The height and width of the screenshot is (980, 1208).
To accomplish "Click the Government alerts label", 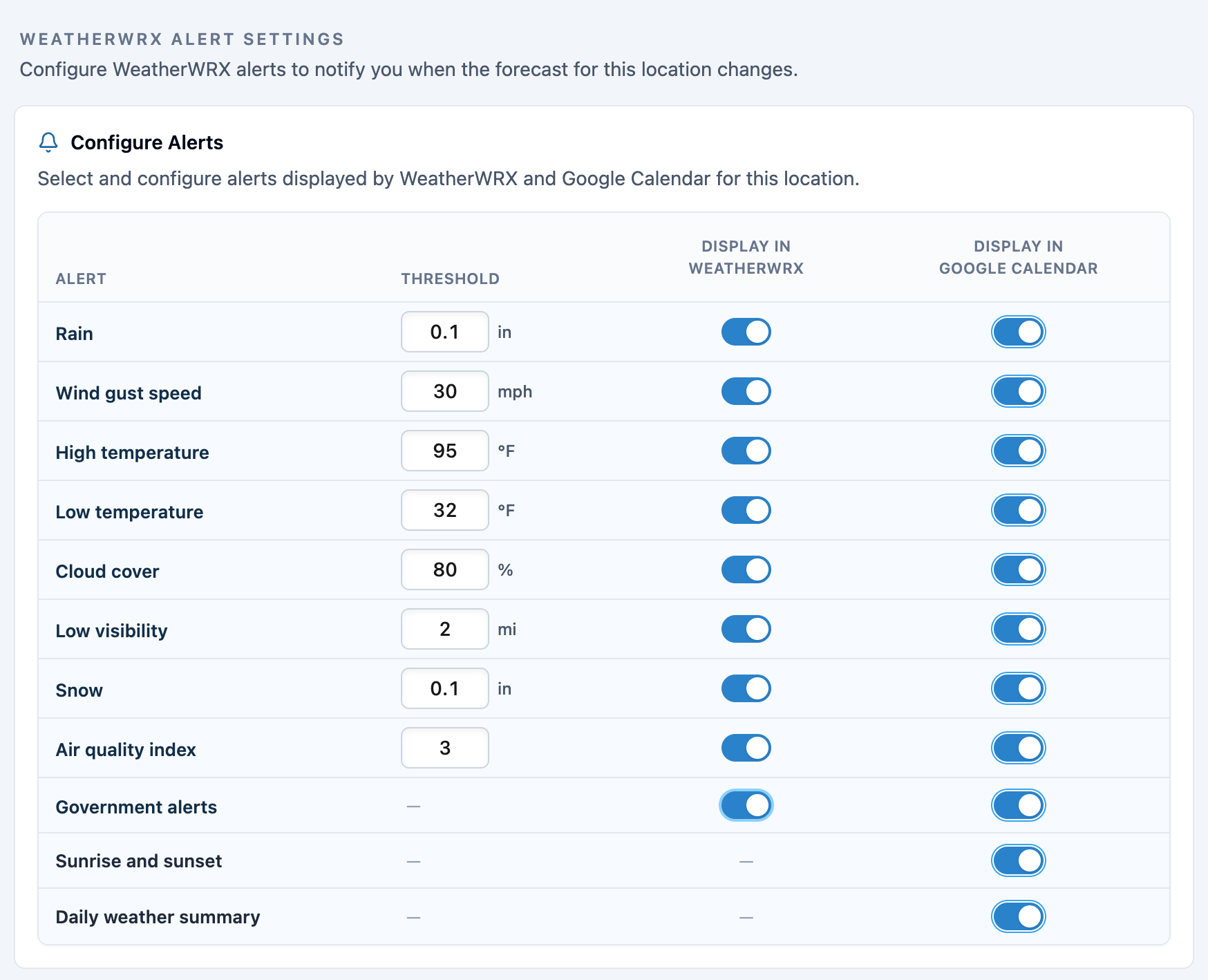I will 136,807.
